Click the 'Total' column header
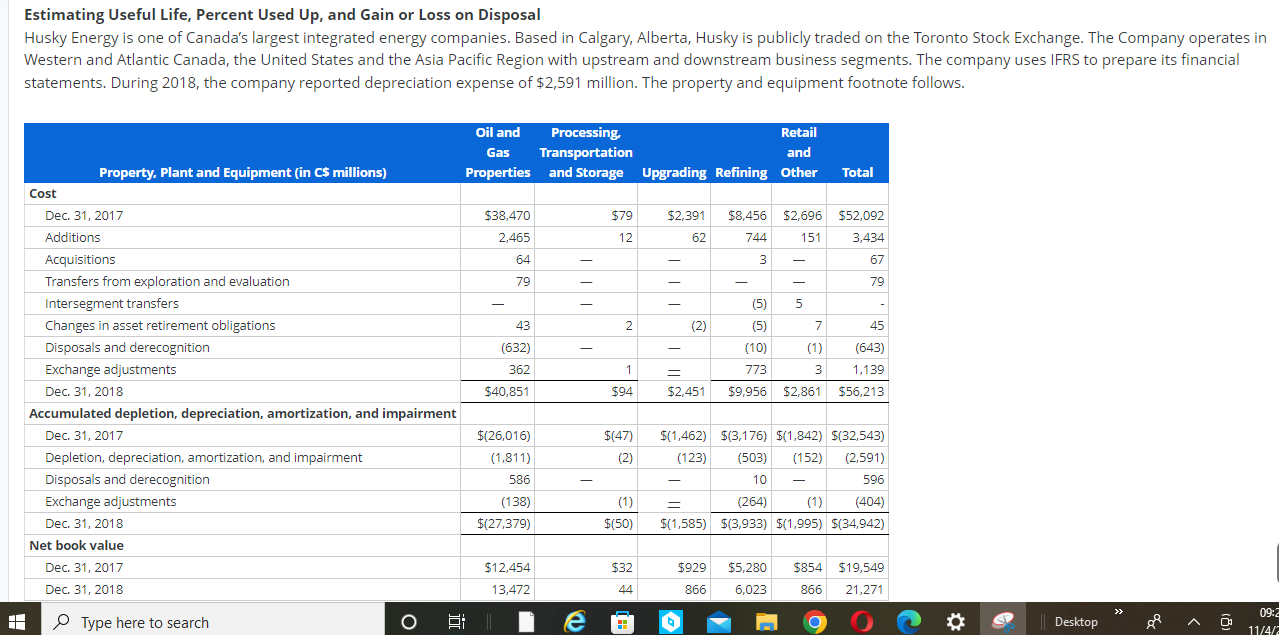The height and width of the screenshot is (635, 1279). pyautogui.click(x=858, y=172)
